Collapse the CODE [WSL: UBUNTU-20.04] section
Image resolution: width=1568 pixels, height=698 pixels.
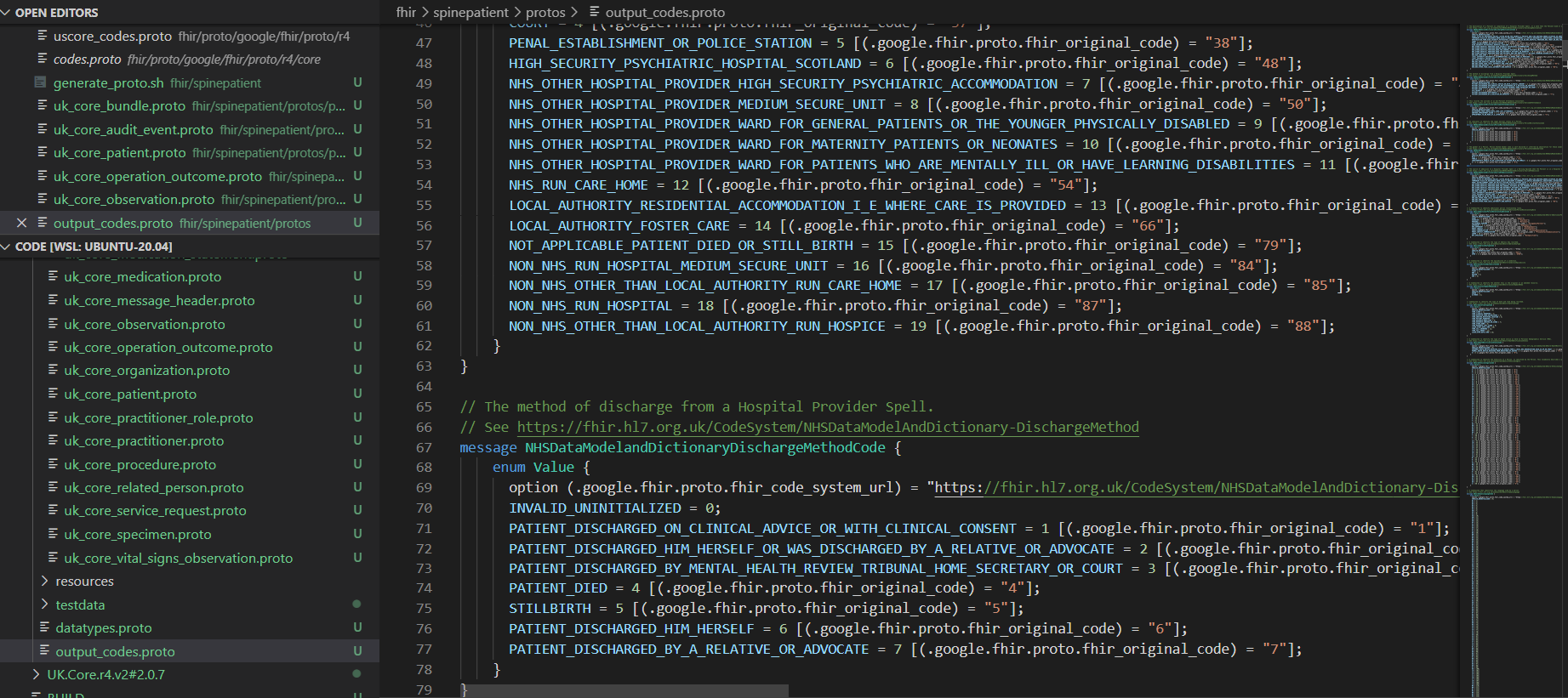click(7, 247)
